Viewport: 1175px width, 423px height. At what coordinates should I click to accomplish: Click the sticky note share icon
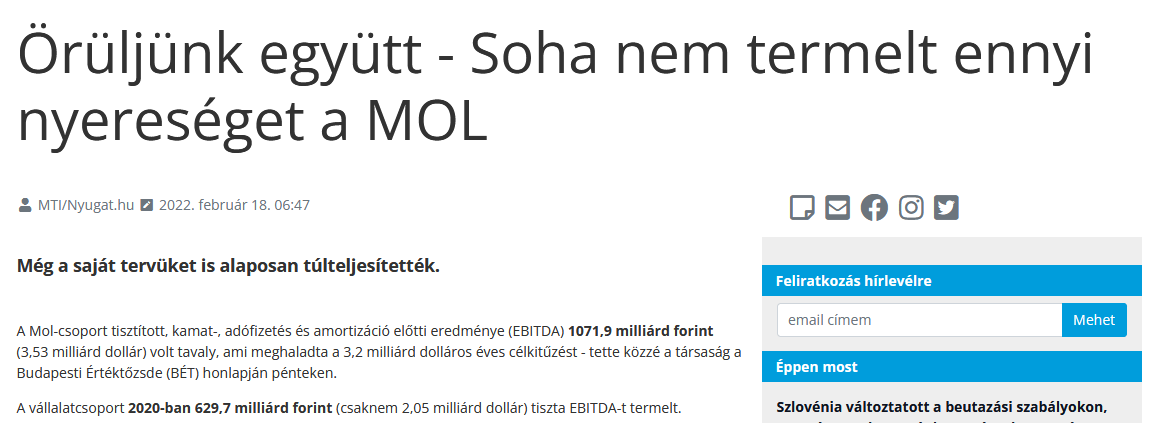coord(802,207)
